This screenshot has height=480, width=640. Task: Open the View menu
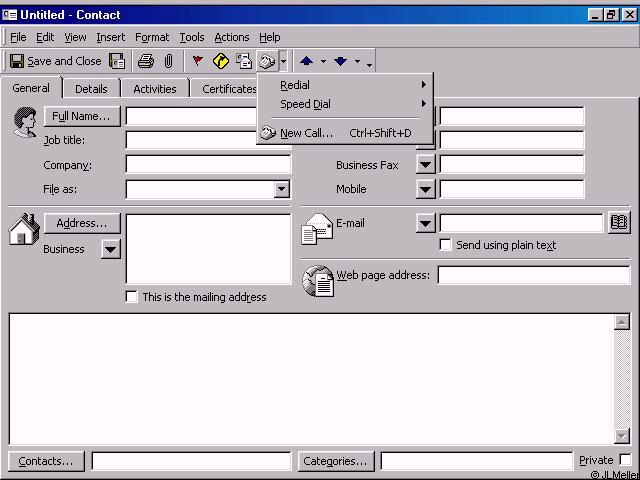(75, 37)
